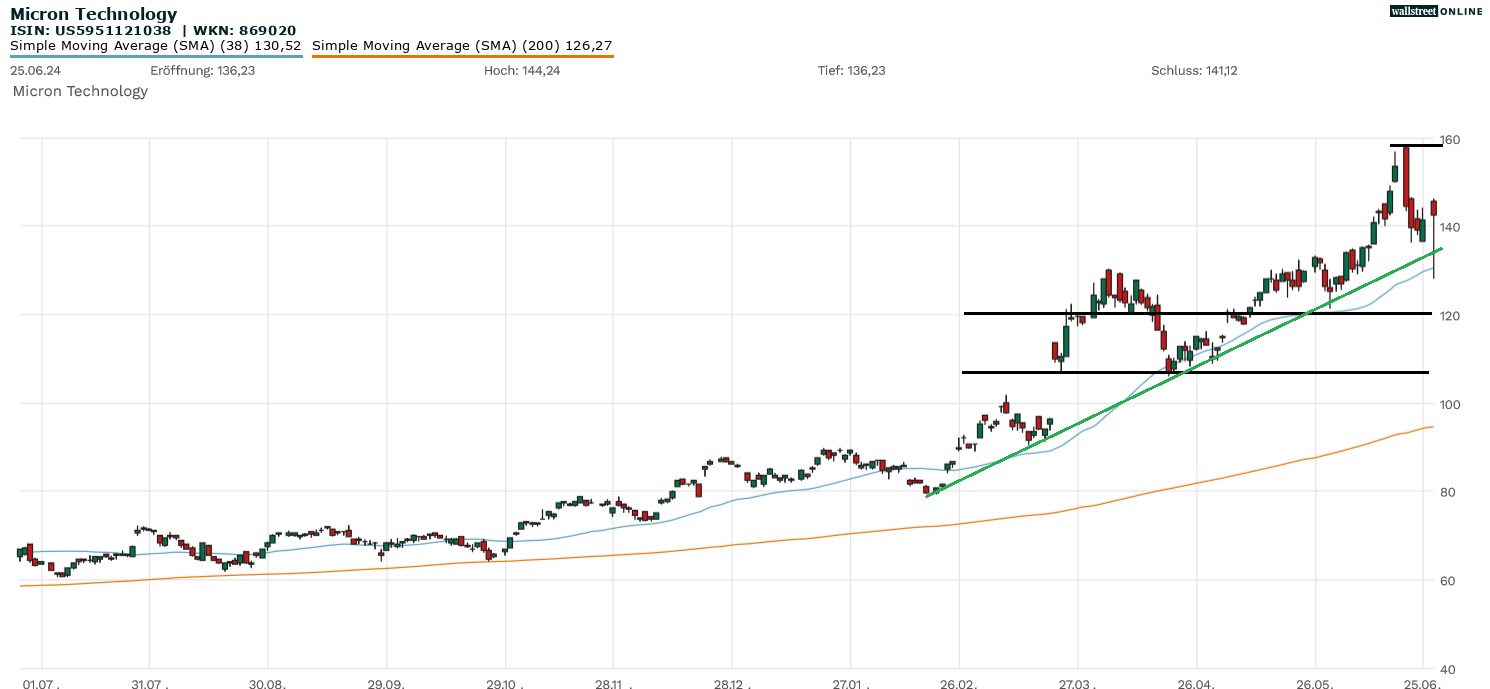Click the WKN 869020 text

click(x=244, y=31)
